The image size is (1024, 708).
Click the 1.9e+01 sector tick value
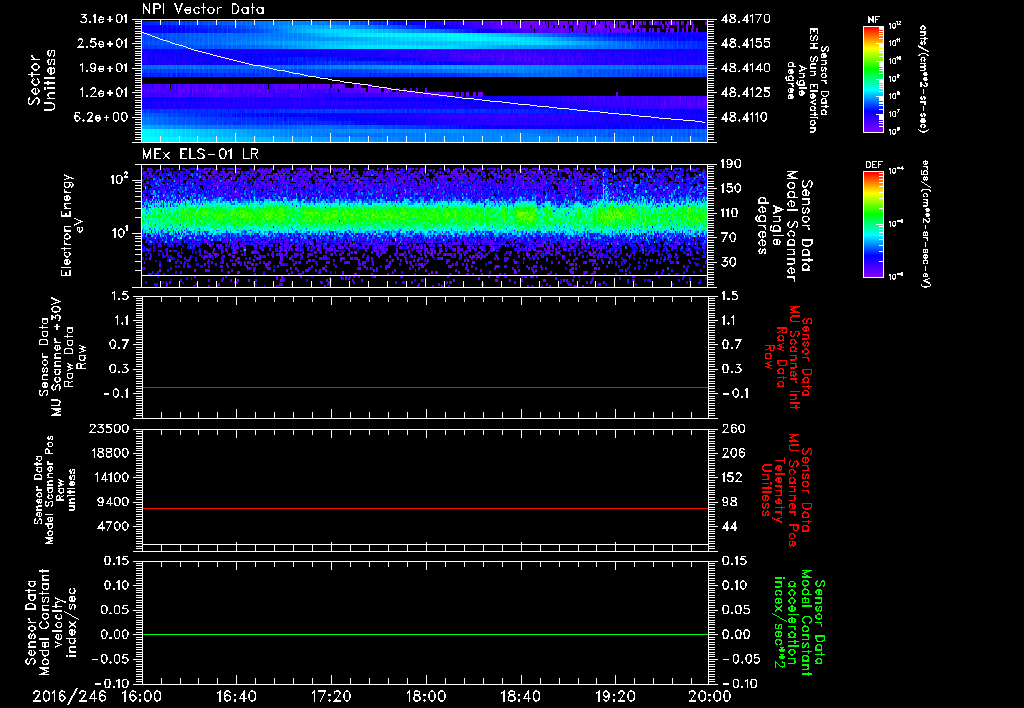[x=104, y=68]
